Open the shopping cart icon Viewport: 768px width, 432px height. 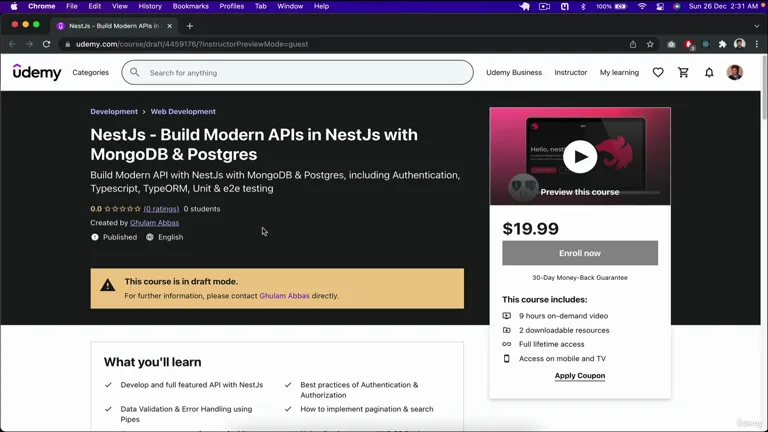point(683,72)
